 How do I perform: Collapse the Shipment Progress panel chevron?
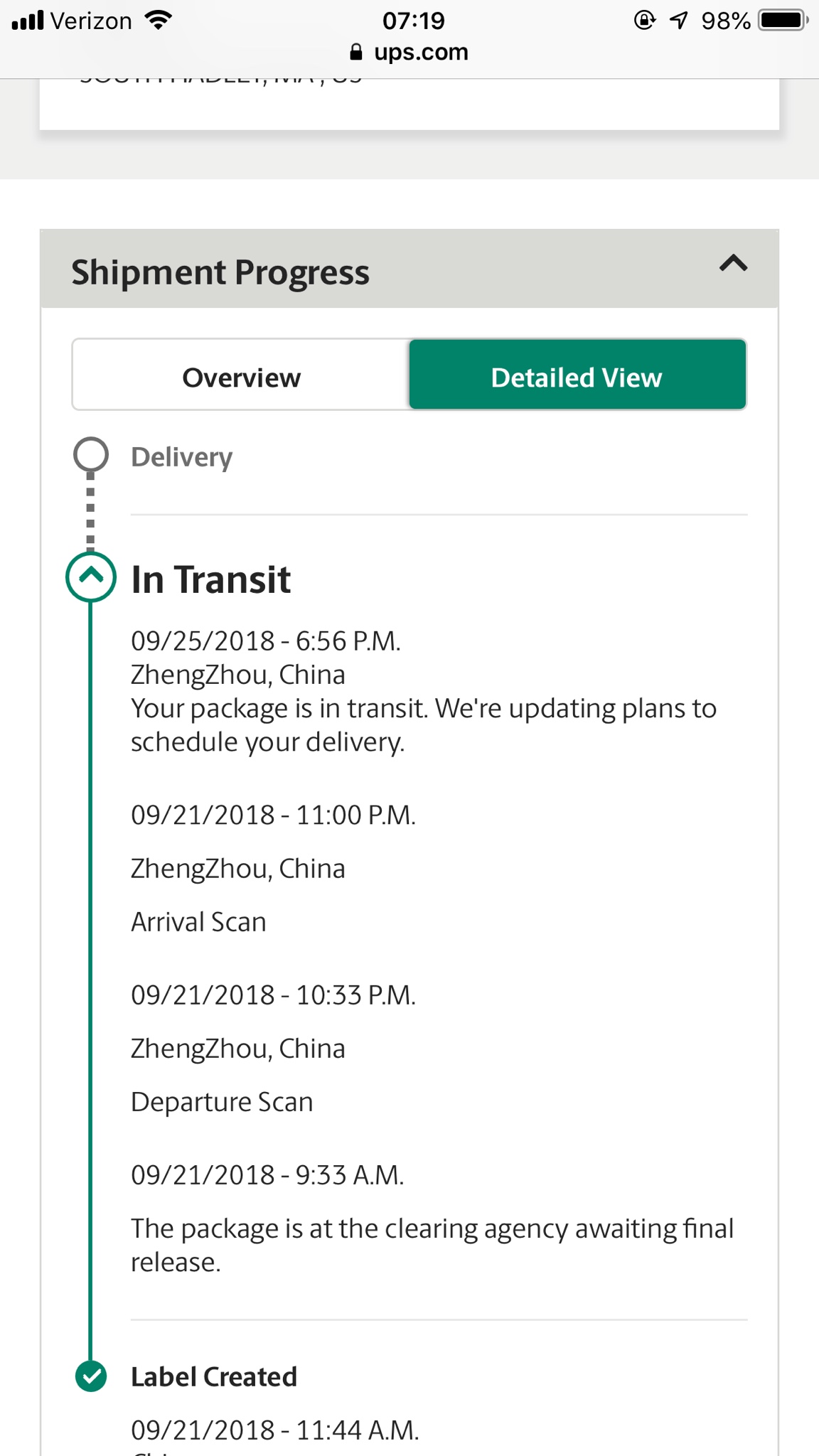pyautogui.click(x=733, y=264)
